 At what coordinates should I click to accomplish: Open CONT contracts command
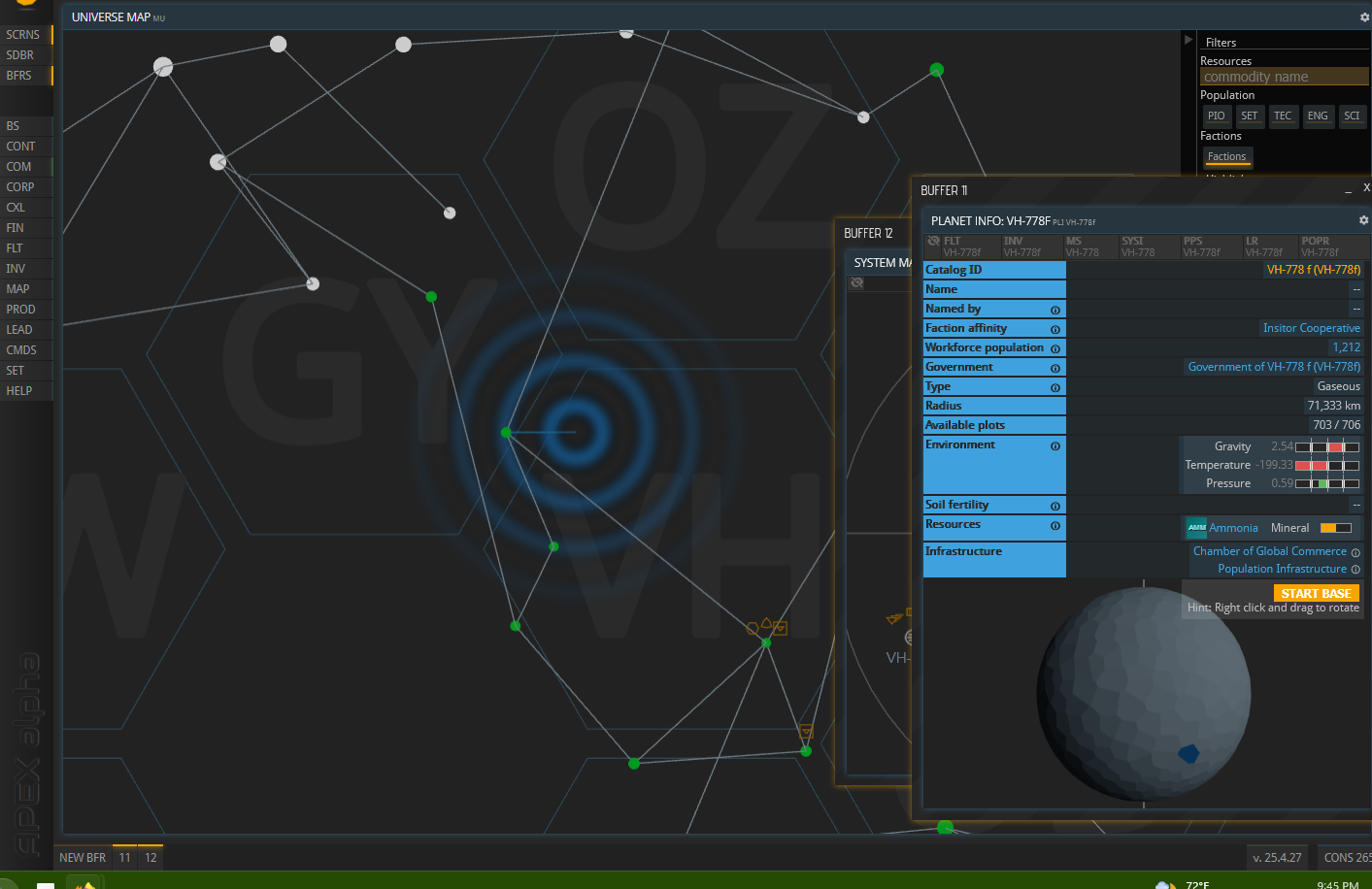[26, 147]
